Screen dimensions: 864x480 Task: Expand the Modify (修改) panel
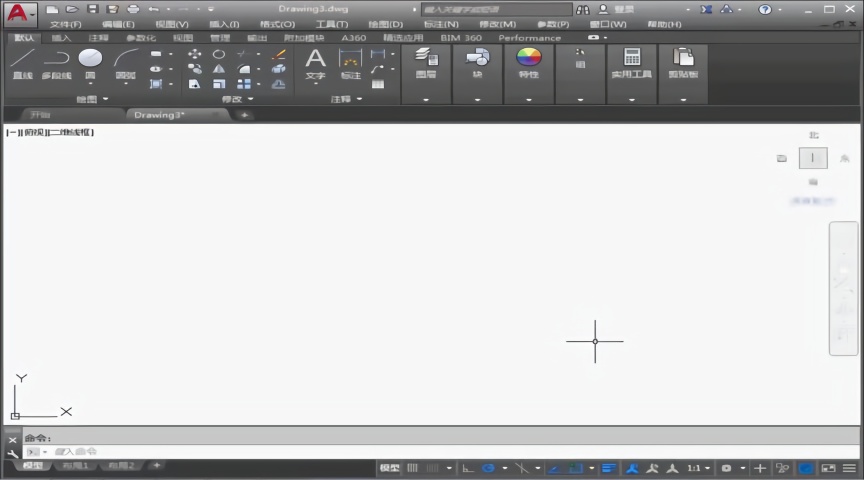pos(237,99)
